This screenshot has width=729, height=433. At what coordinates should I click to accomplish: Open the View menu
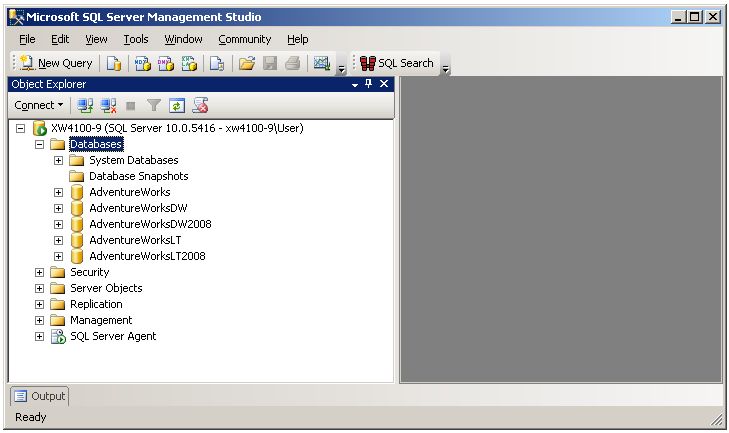pyautogui.click(x=96, y=40)
